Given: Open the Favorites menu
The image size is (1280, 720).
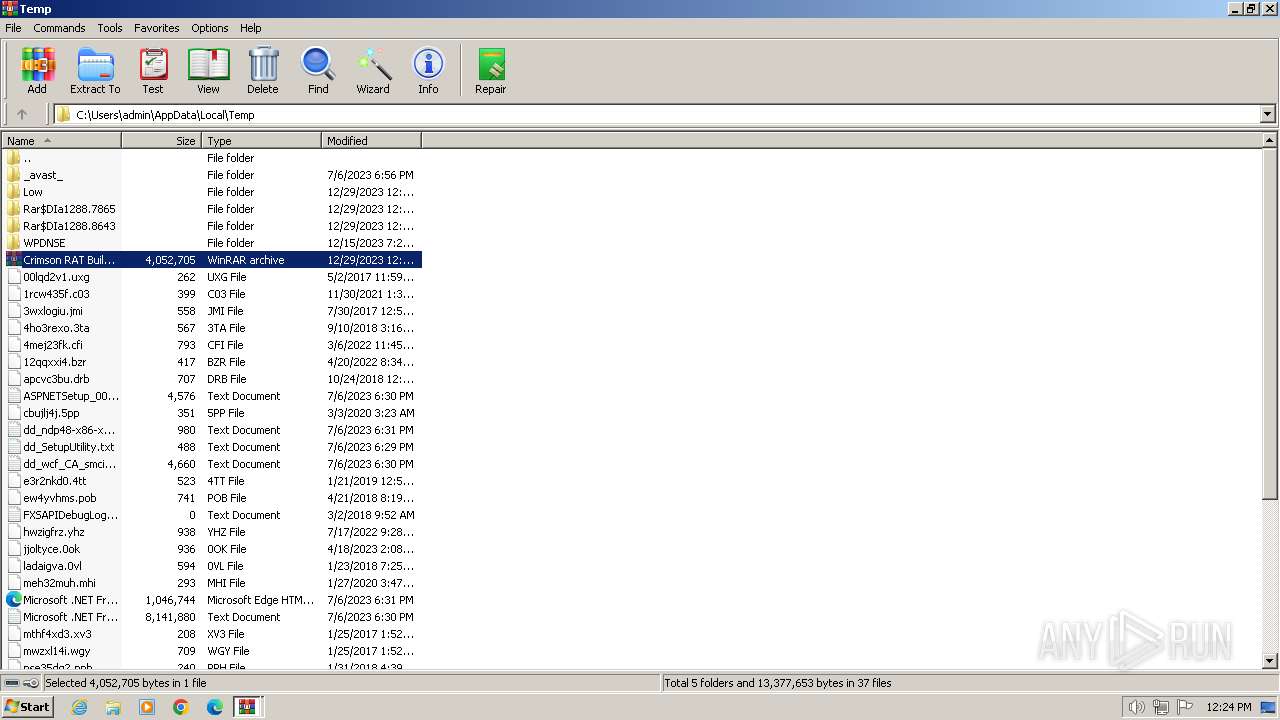Looking at the screenshot, I should pos(157,28).
